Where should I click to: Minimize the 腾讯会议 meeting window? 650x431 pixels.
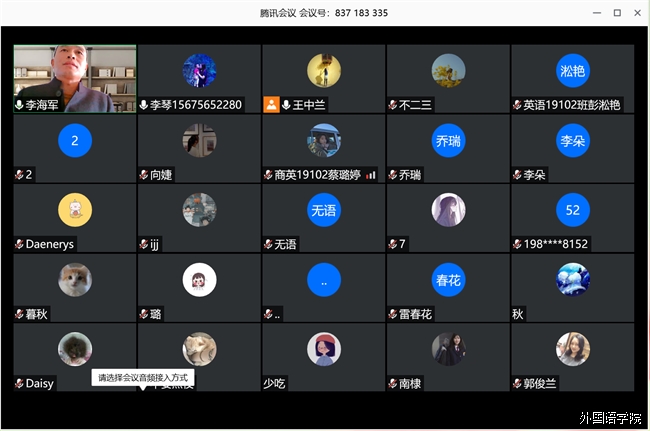coord(597,13)
